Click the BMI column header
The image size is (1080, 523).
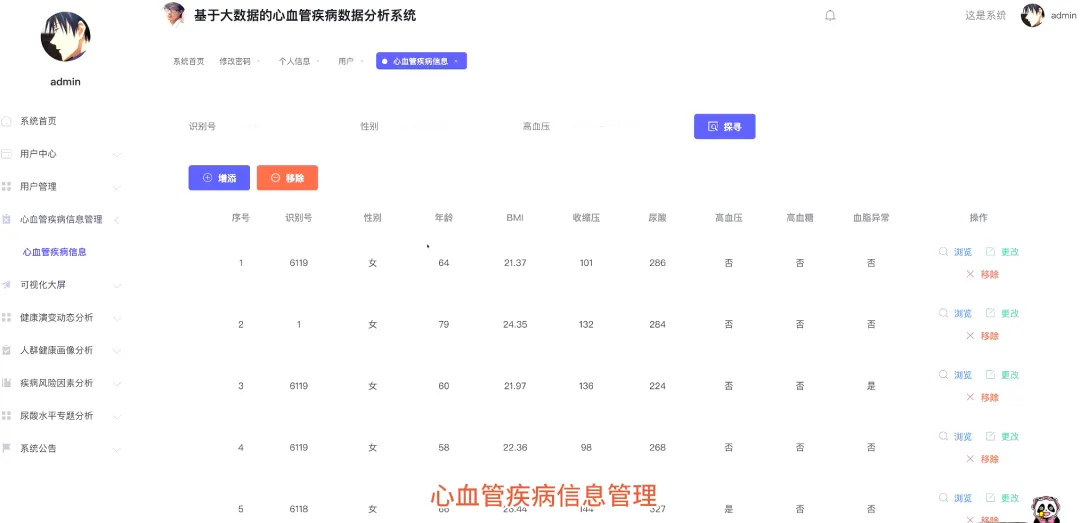(x=515, y=218)
